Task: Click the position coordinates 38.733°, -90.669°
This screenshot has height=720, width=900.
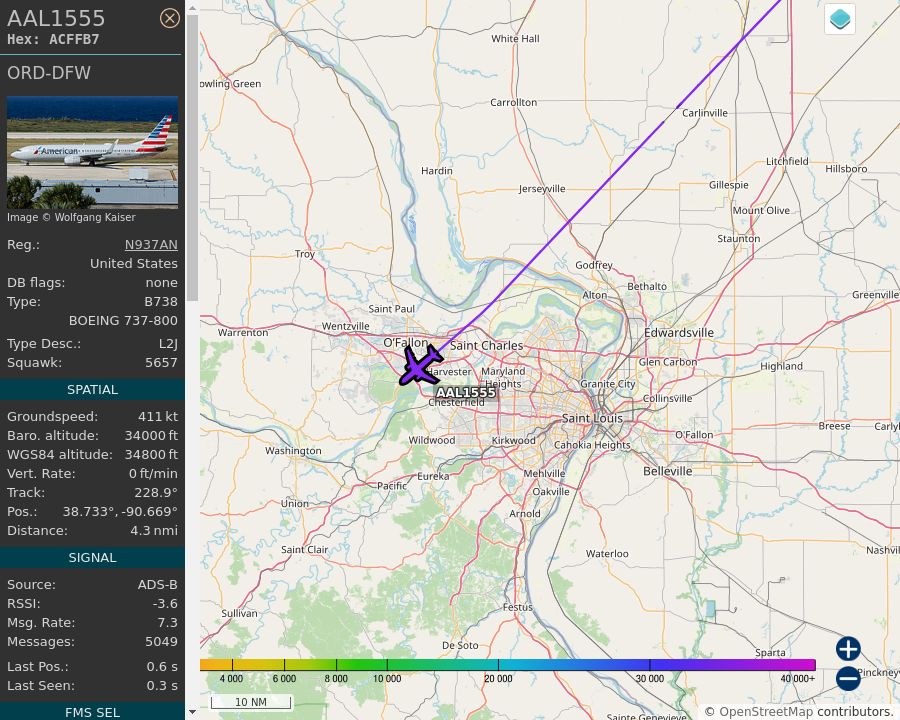Action: pyautogui.click(x=120, y=512)
